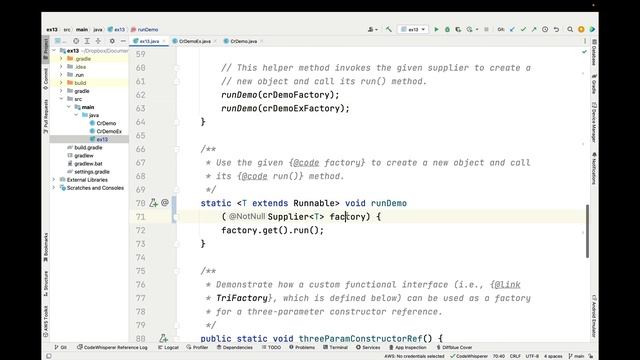
Task: Expand the build folder
Action: point(61,83)
